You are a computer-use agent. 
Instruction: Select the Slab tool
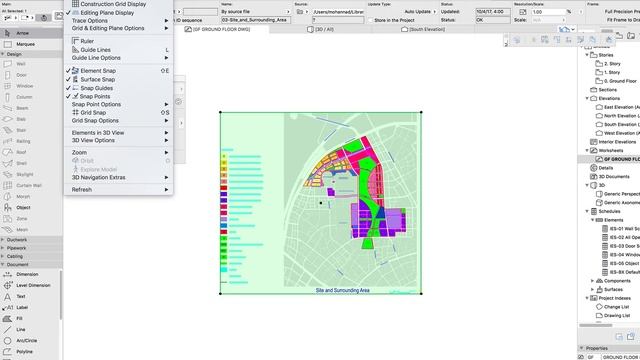click(x=31, y=119)
